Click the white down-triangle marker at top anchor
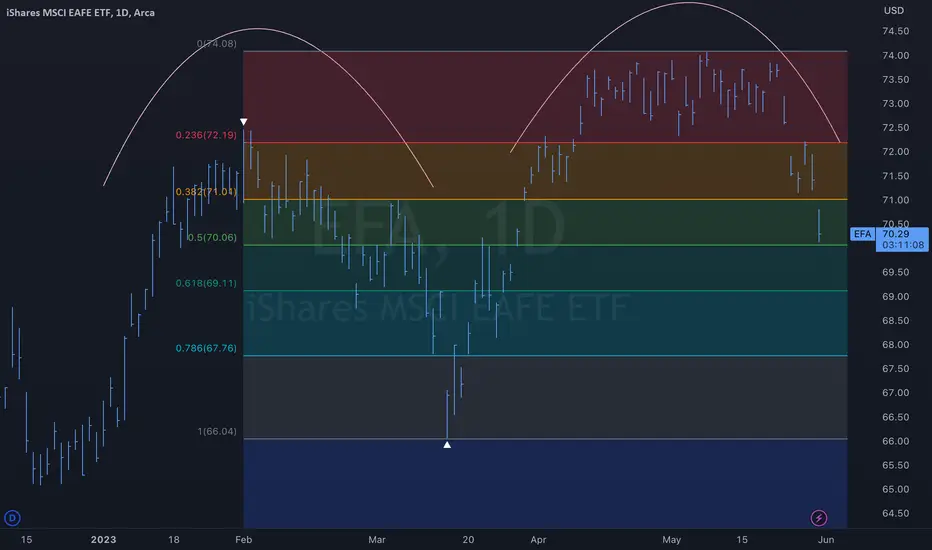Viewport: 932px width, 550px height. tap(243, 122)
